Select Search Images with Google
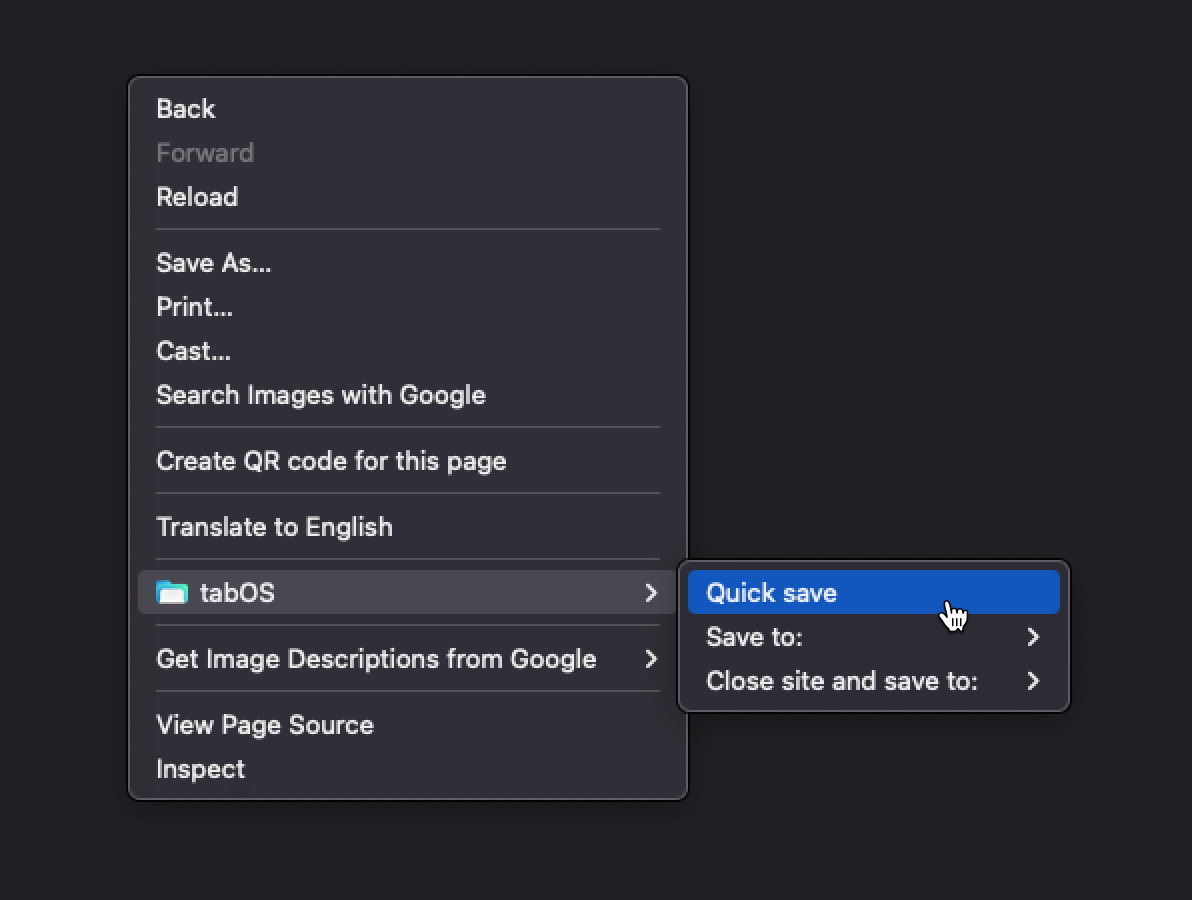The image size is (1192, 900). tap(407, 395)
